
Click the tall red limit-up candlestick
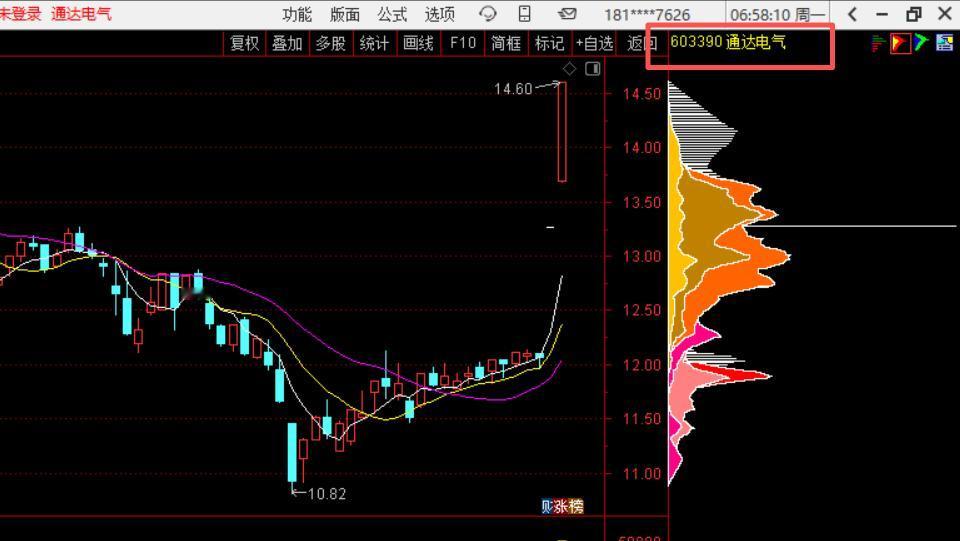click(562, 132)
